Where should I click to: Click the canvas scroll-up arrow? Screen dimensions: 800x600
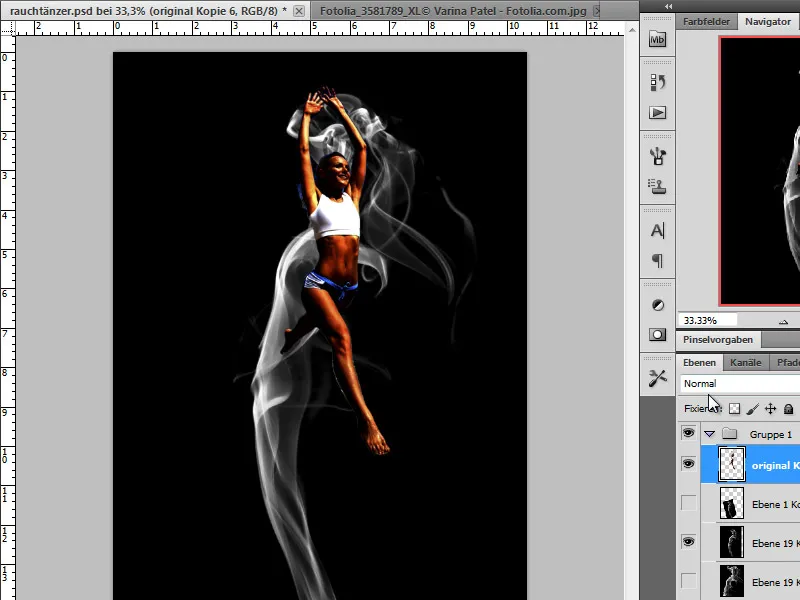(632, 30)
